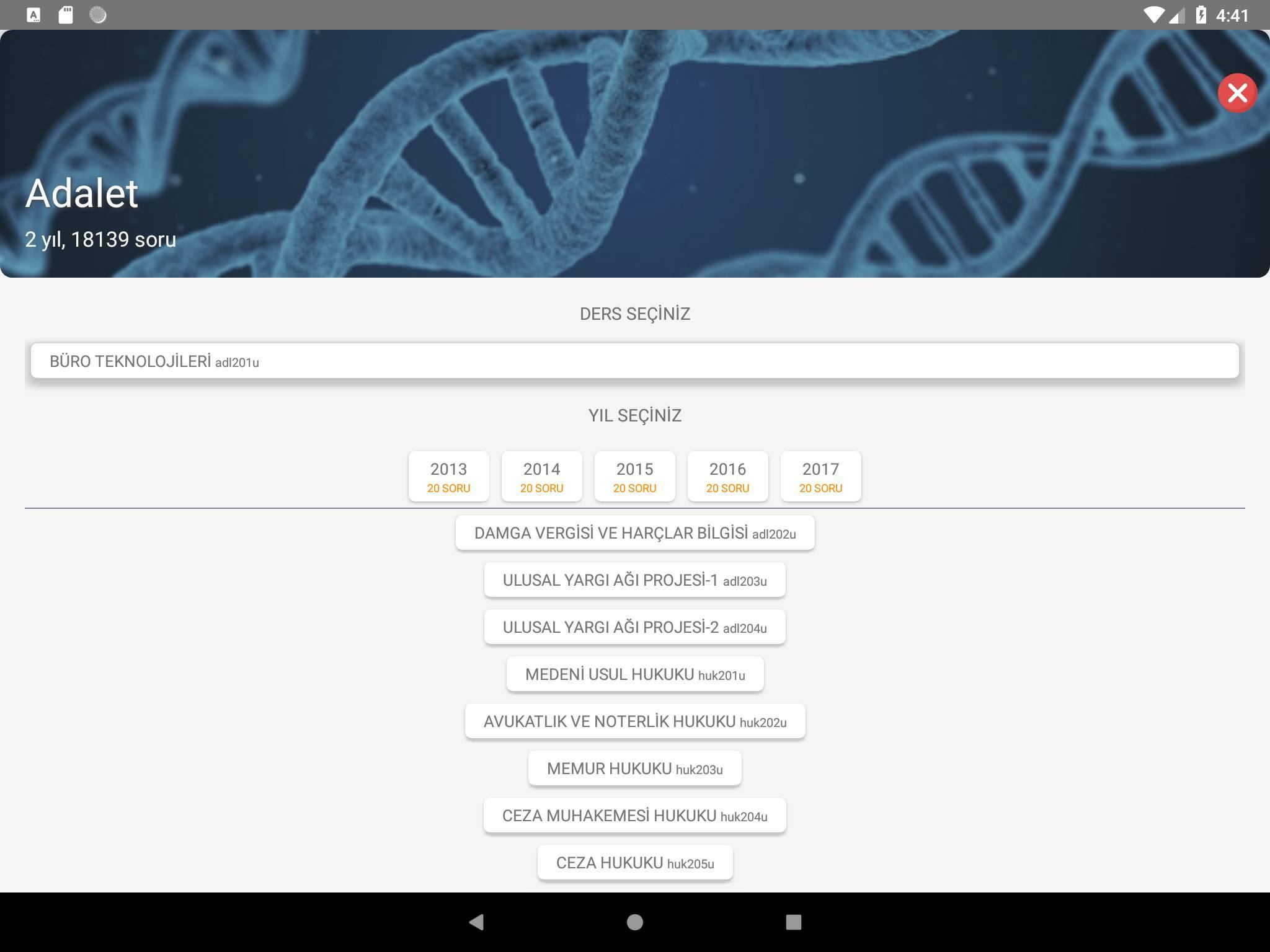
Task: Pick the 2016 year option
Action: (x=728, y=477)
